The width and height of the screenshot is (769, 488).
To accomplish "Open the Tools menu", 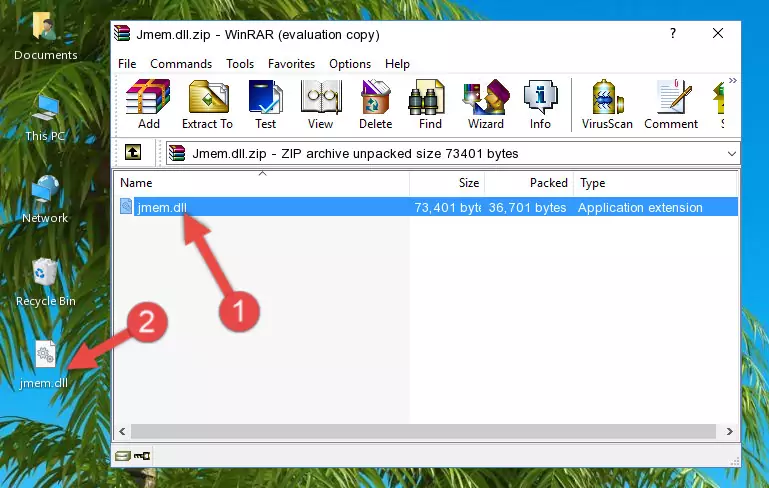I will tap(240, 64).
